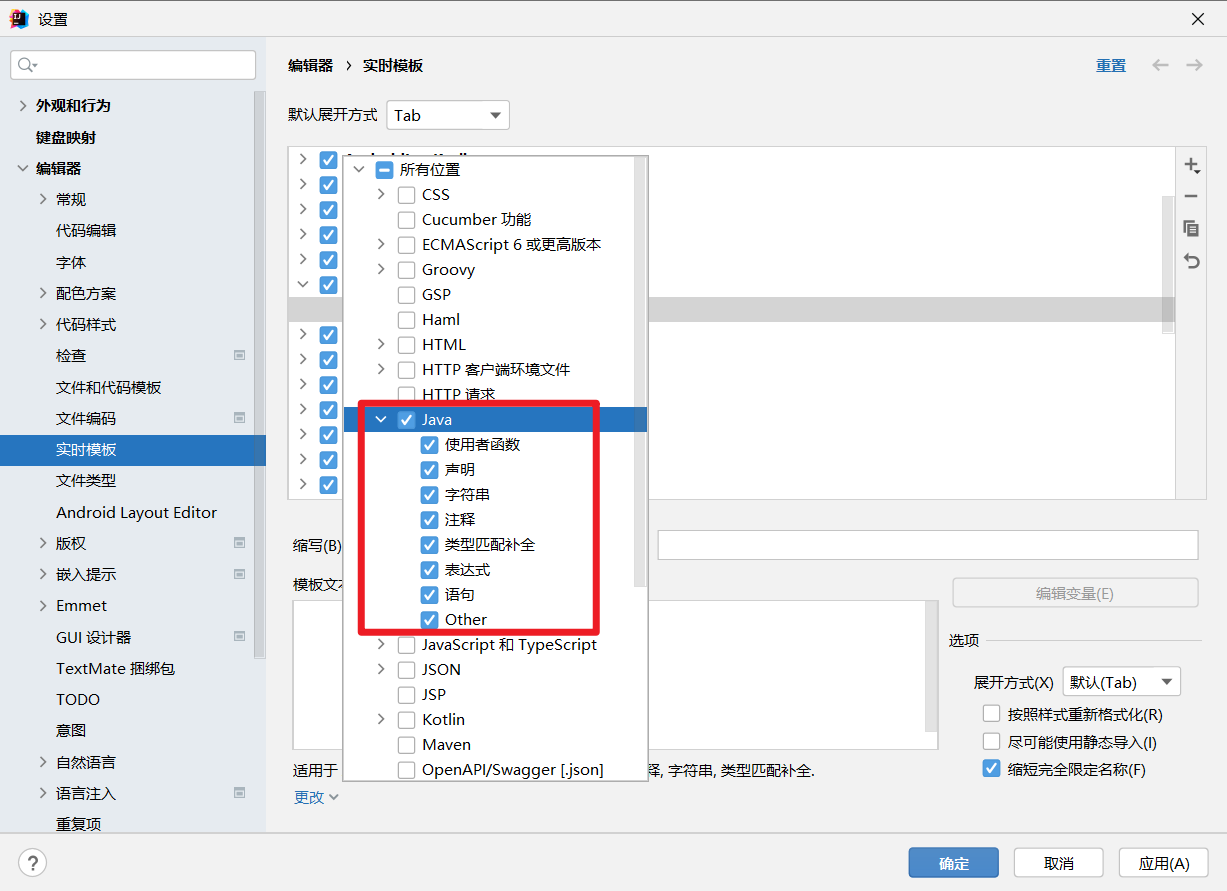Collapse the 所有位置 root node

tap(359, 170)
